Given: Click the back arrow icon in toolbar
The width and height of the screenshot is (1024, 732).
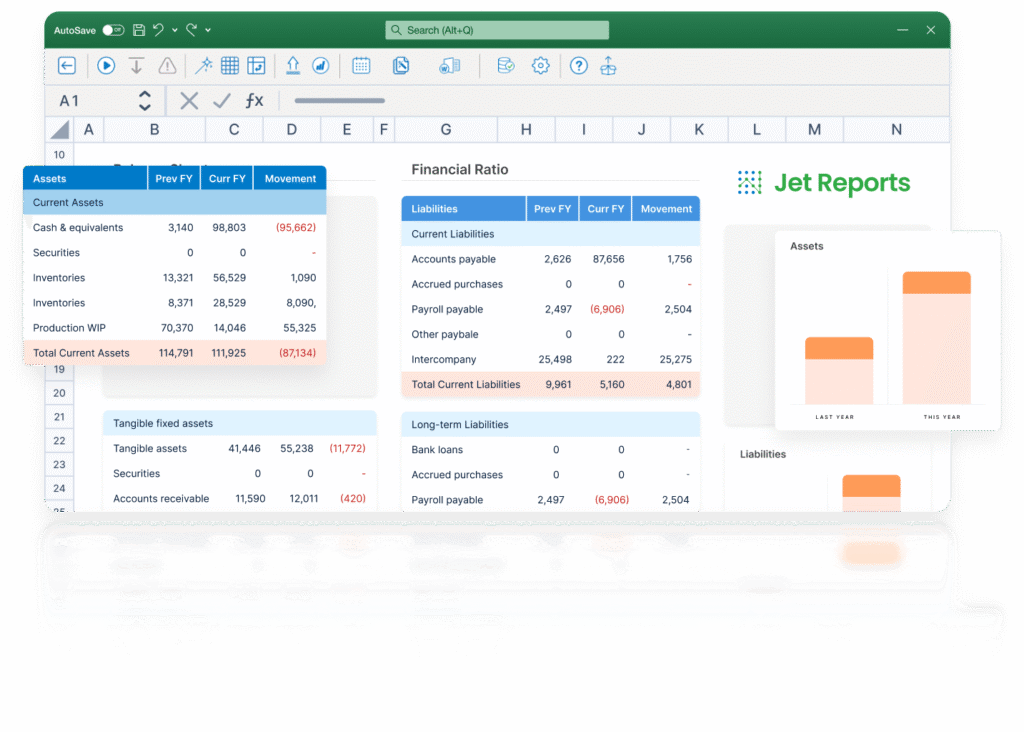Looking at the screenshot, I should click(x=67, y=66).
